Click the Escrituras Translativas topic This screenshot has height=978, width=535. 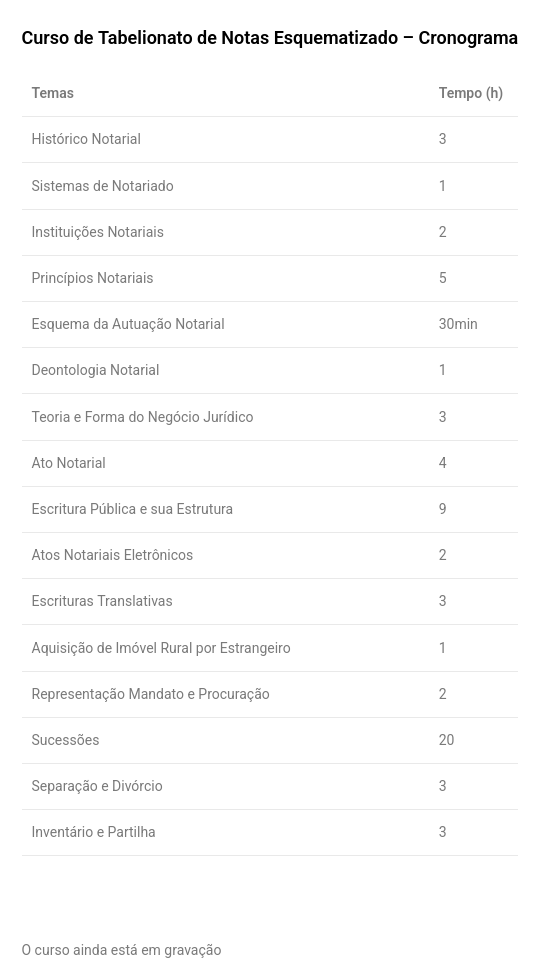102,601
